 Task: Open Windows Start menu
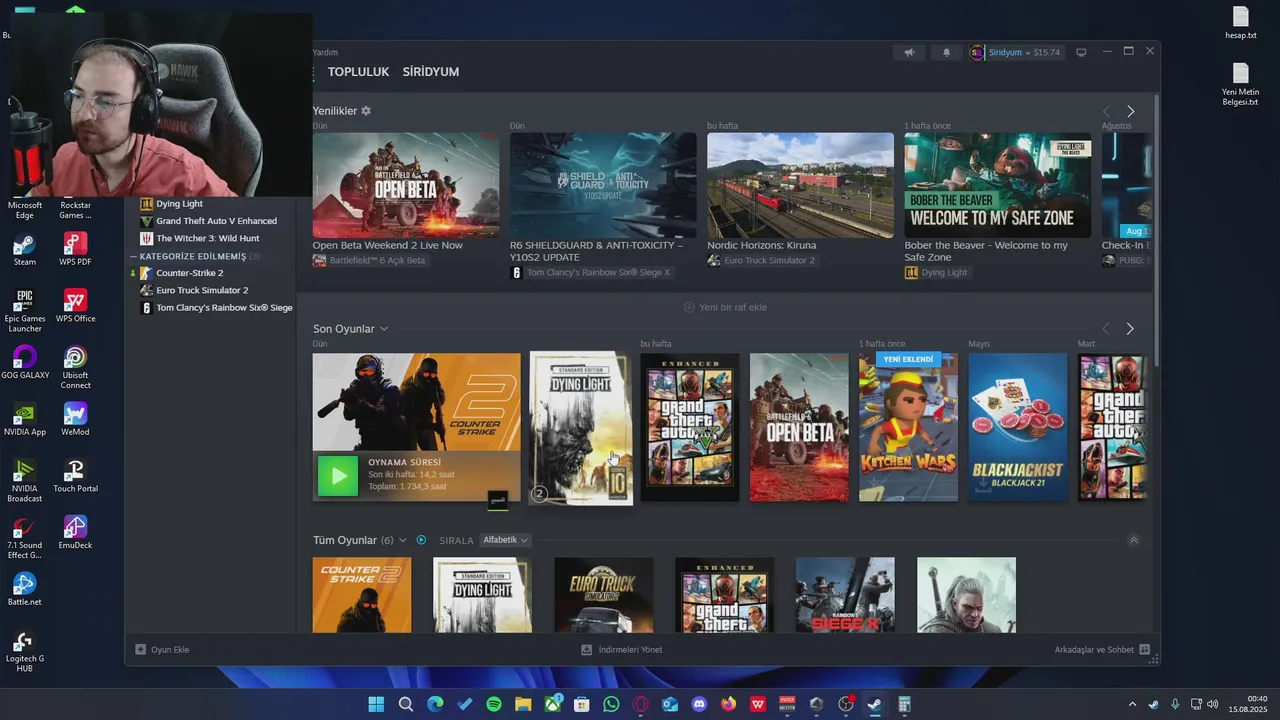376,704
